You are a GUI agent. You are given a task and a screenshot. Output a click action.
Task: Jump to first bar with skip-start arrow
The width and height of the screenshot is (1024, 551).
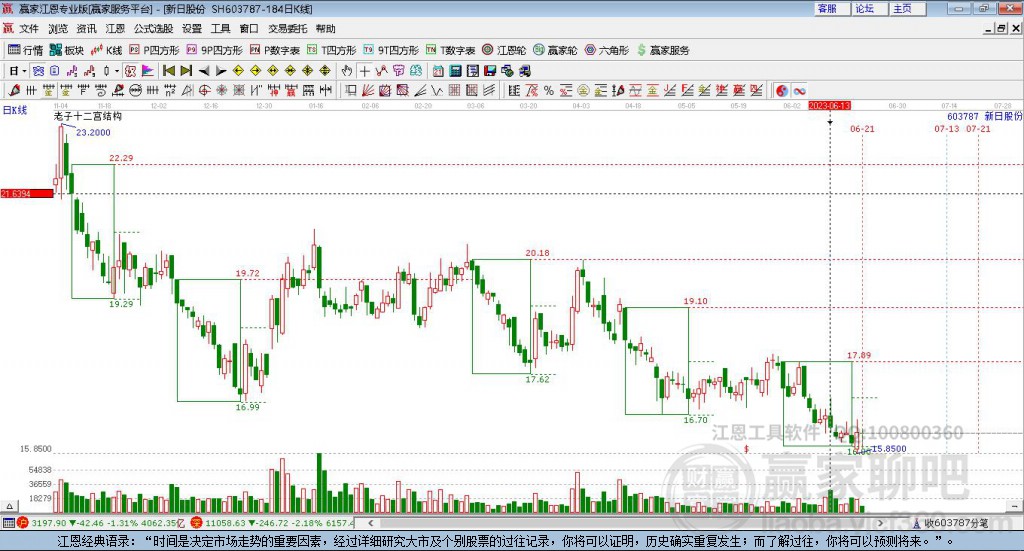point(168,71)
